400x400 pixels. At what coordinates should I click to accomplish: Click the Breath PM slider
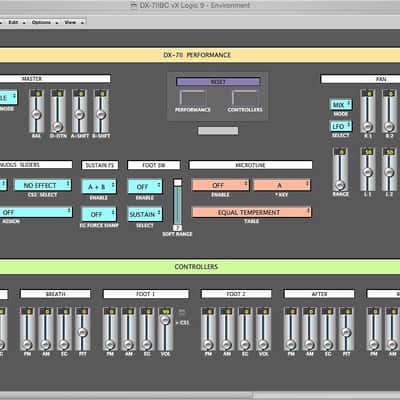click(x=27, y=329)
